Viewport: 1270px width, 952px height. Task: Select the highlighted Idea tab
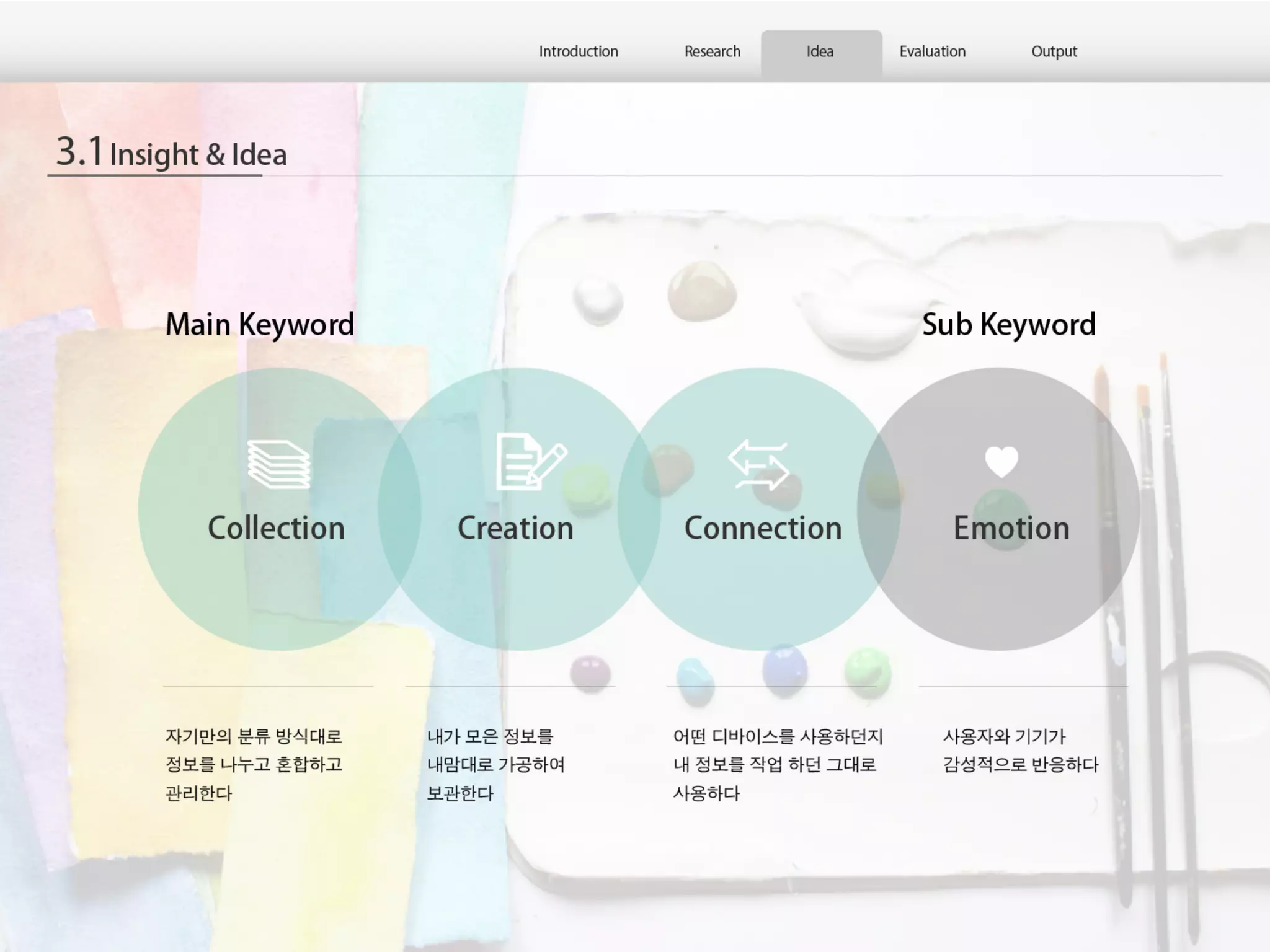click(820, 51)
